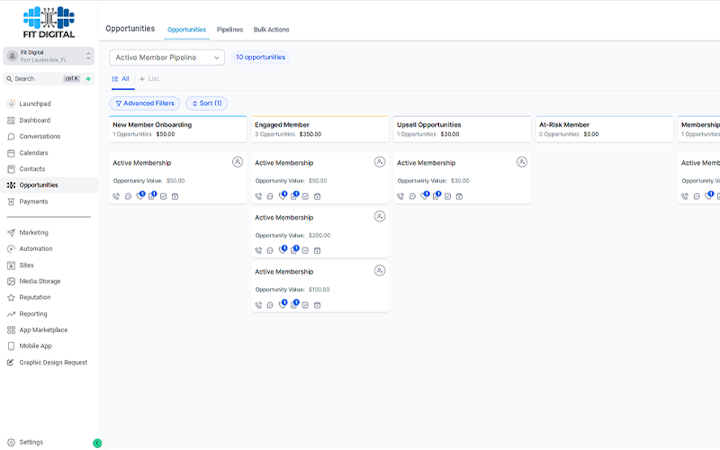720x450 pixels.
Task: Open Settings at the sidebar bottom
Action: click(x=31, y=442)
